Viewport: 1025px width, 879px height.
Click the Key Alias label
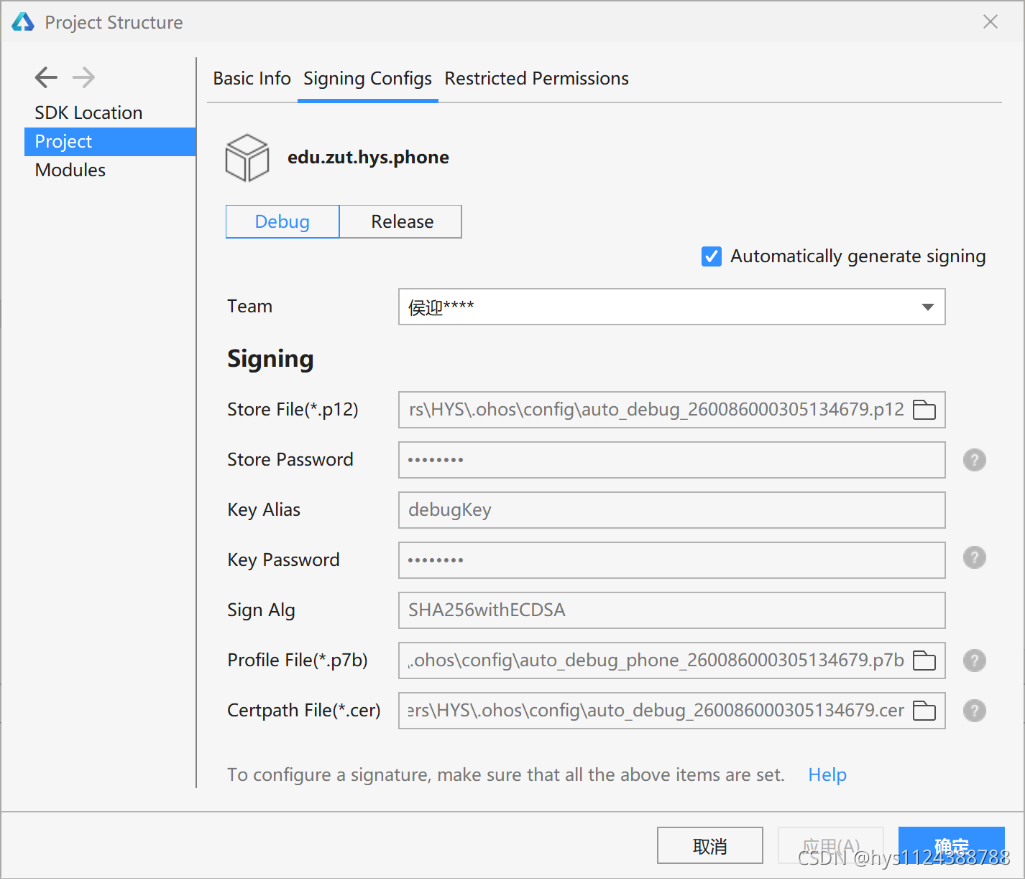pos(263,510)
